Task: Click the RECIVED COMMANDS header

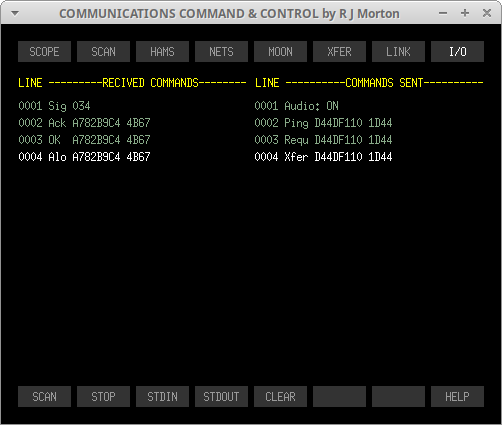Action: (150, 83)
